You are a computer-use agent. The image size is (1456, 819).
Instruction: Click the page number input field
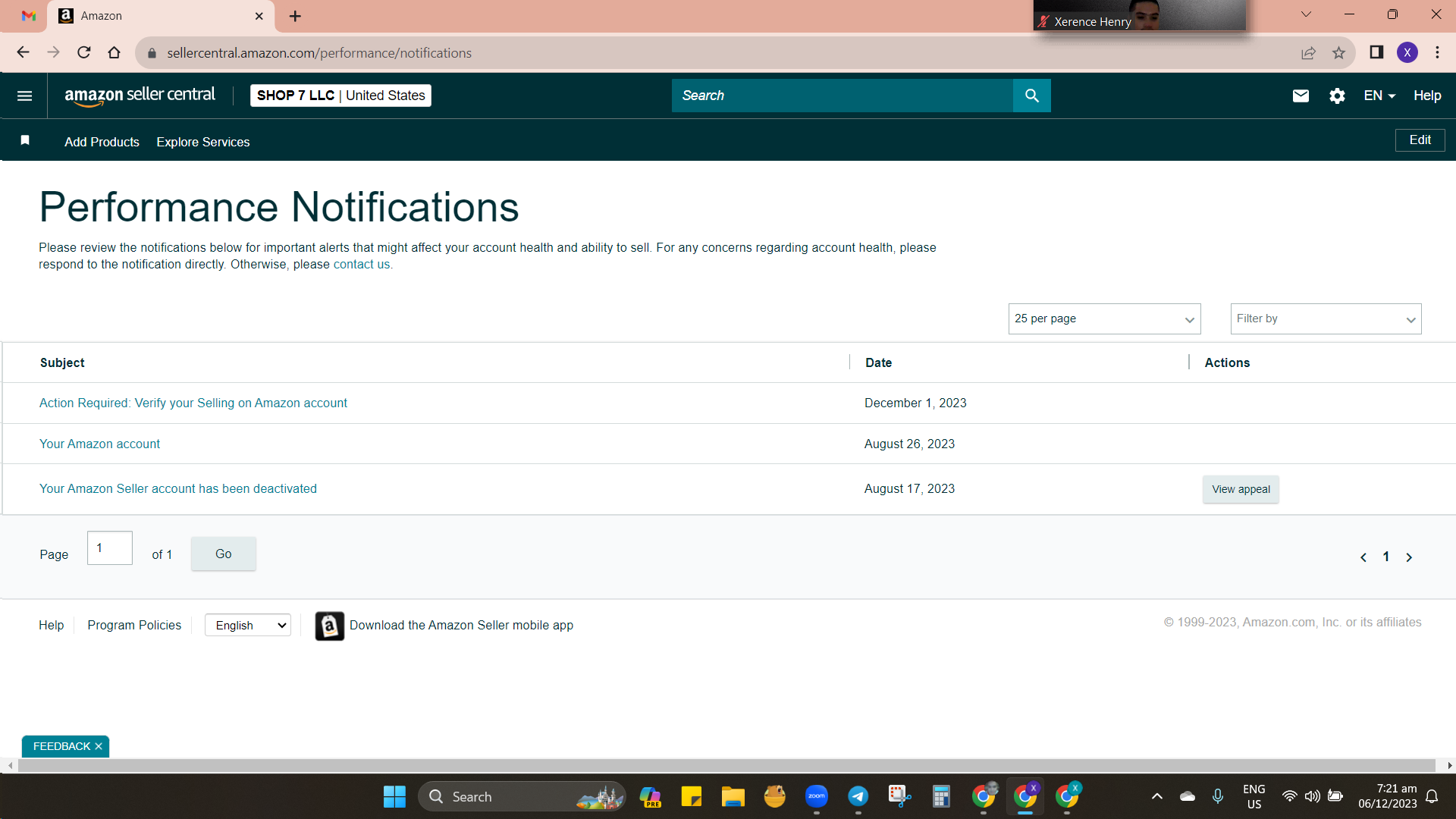click(x=110, y=548)
